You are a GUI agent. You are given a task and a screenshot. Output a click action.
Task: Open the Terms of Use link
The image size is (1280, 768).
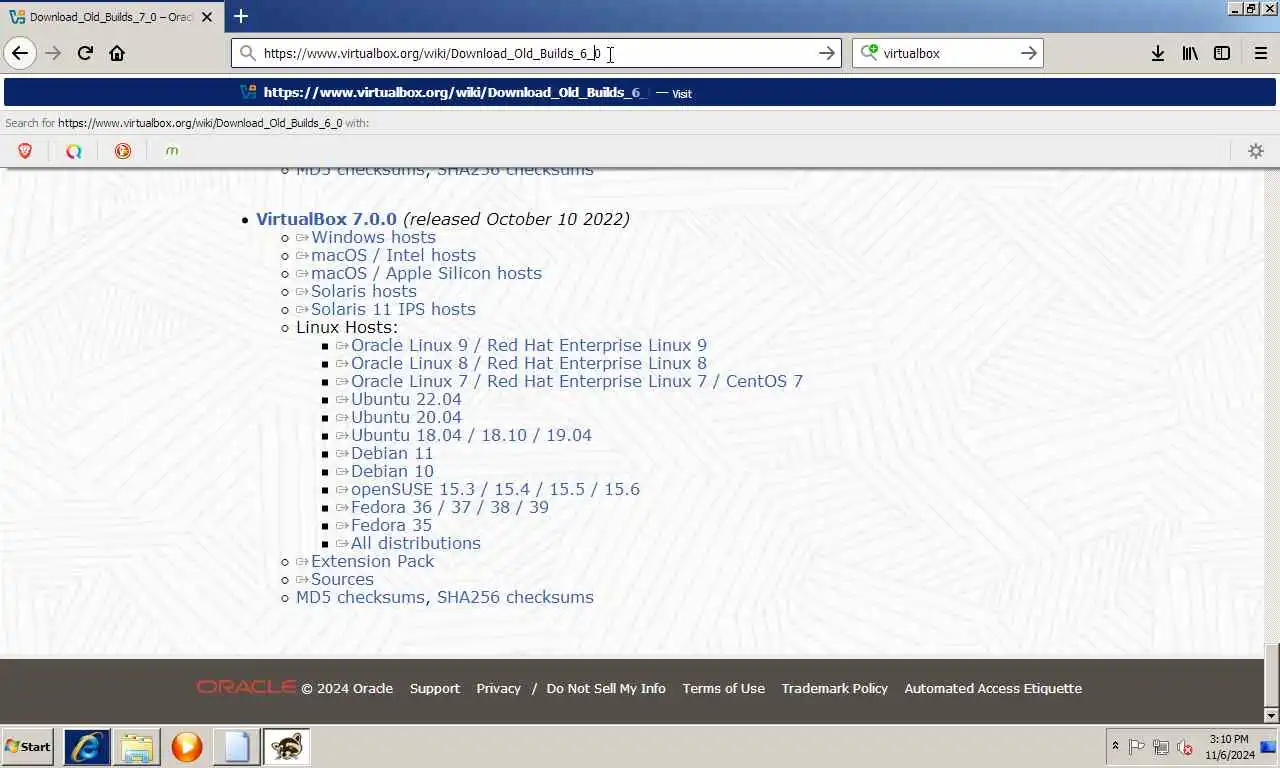click(x=723, y=688)
